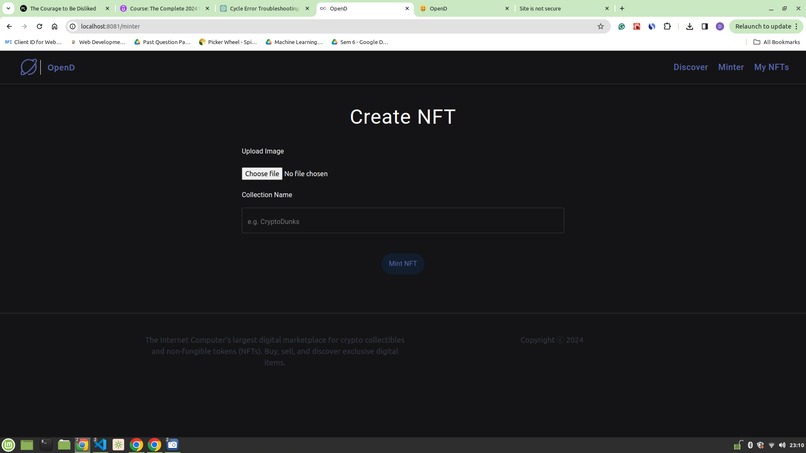Screen dimensions: 806x453
Task: Close the Site is not secure tab
Action: pos(607,9)
